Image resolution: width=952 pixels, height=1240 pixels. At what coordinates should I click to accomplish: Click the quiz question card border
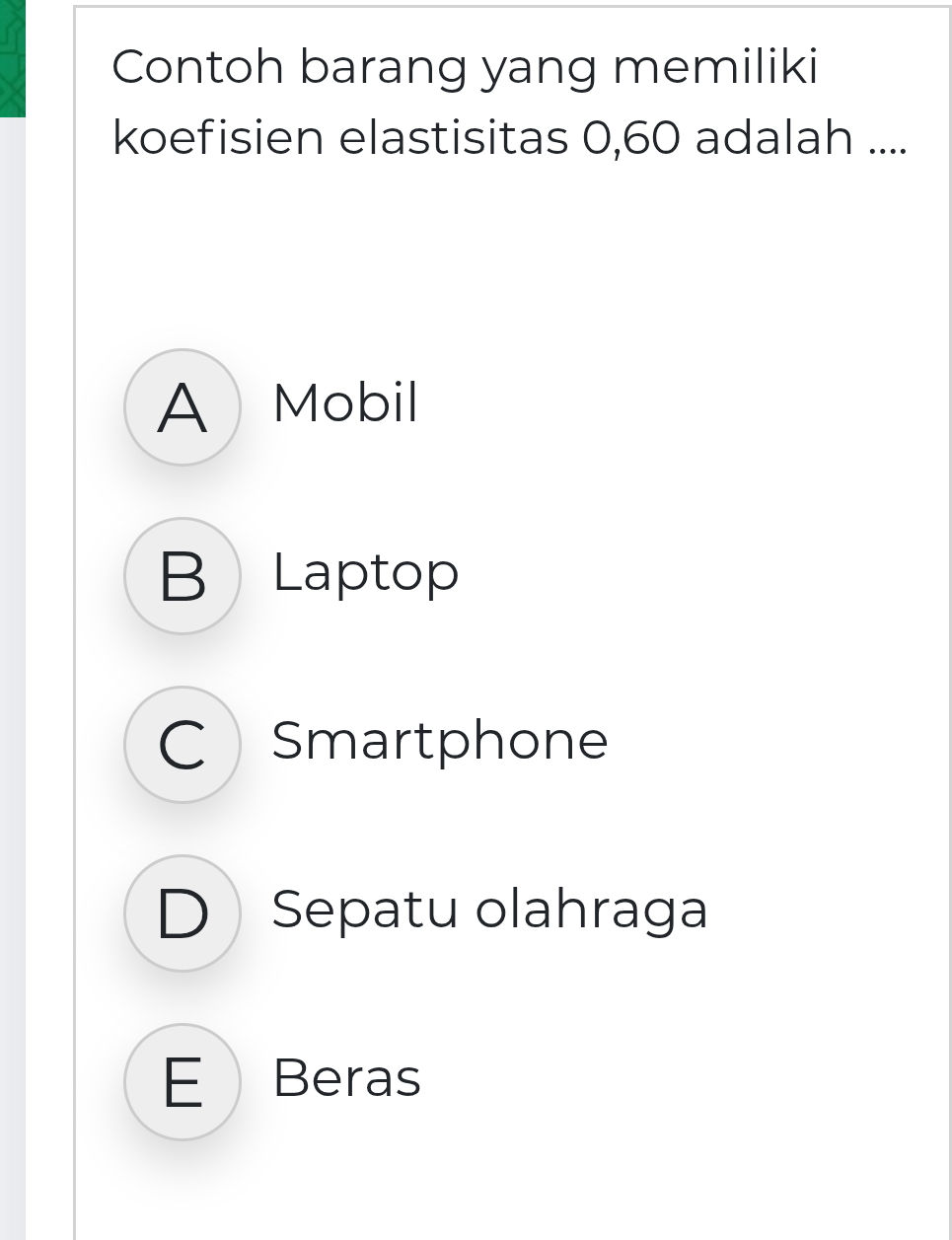pos(73,592)
